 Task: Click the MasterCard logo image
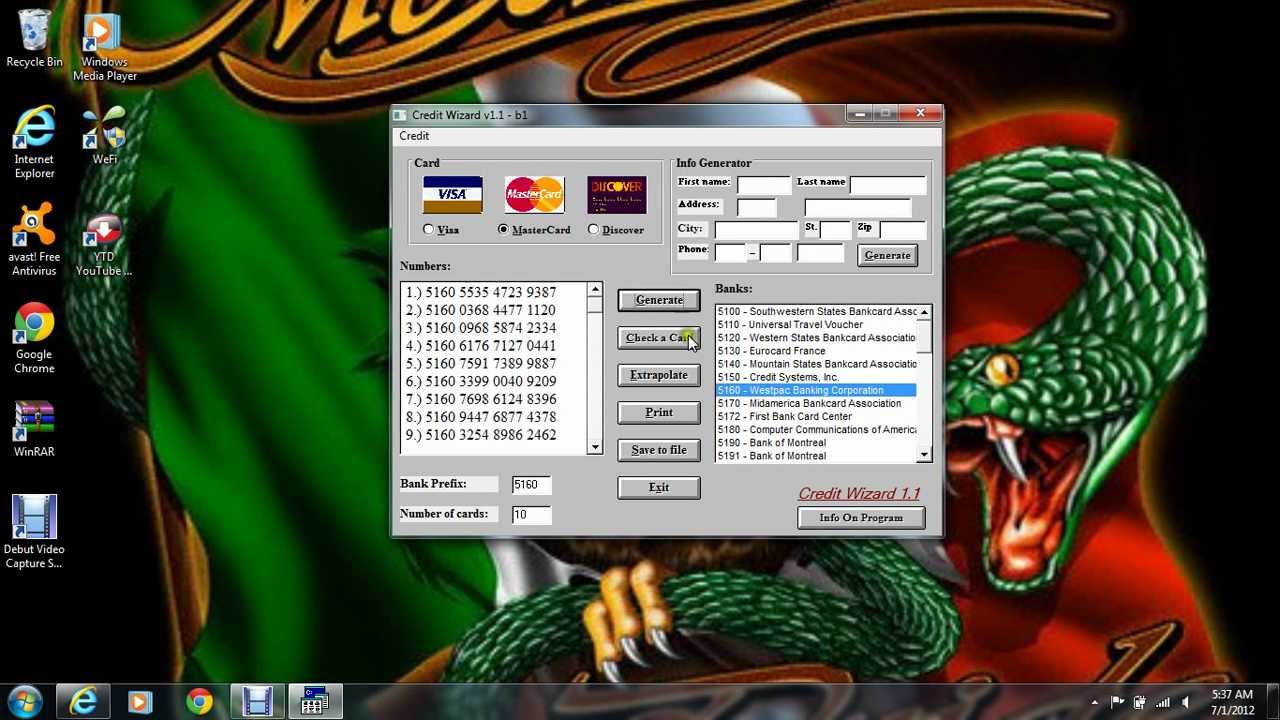[x=534, y=195]
